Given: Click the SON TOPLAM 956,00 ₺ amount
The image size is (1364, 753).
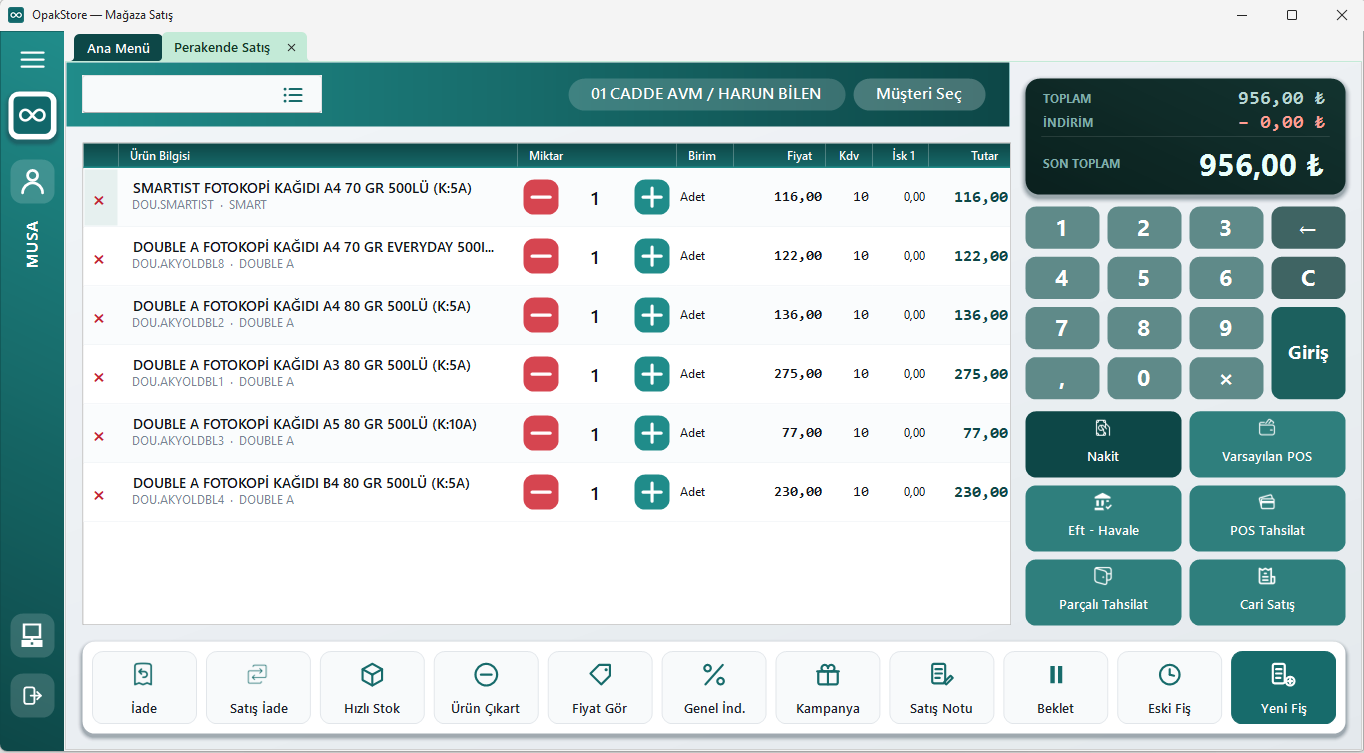Looking at the screenshot, I should [1262, 165].
